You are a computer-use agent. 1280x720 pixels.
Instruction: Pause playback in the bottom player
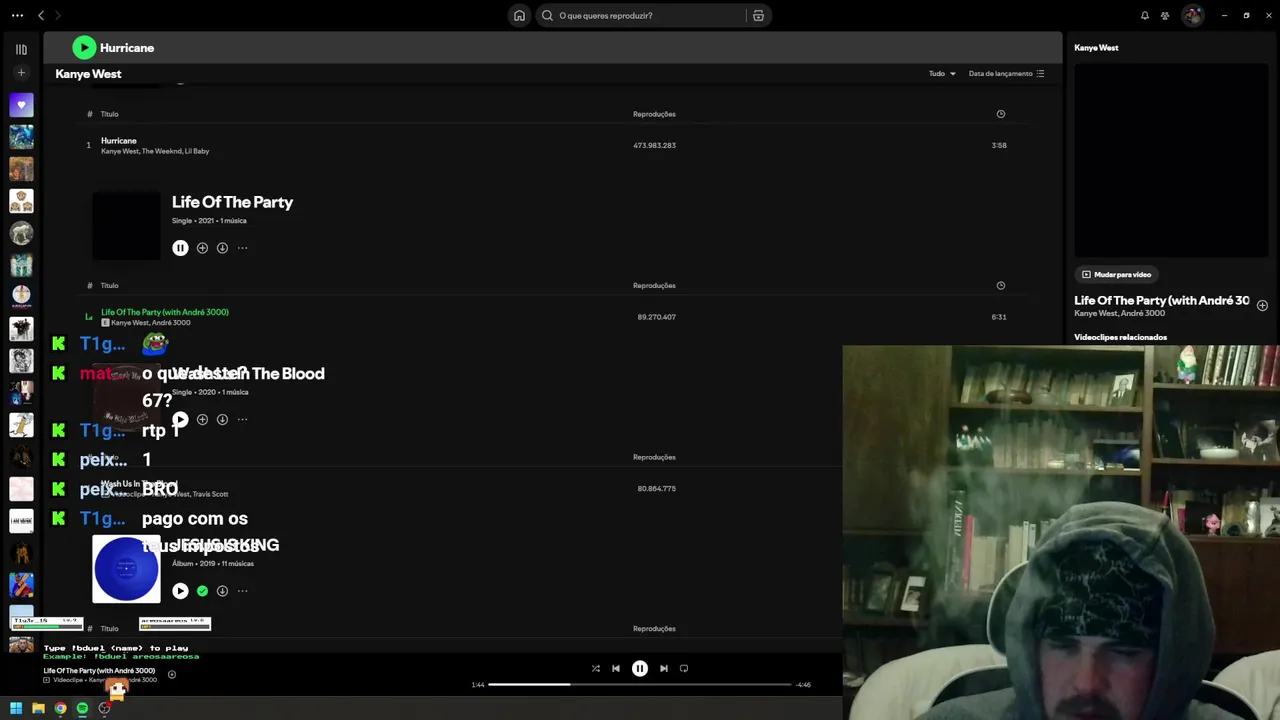point(640,669)
